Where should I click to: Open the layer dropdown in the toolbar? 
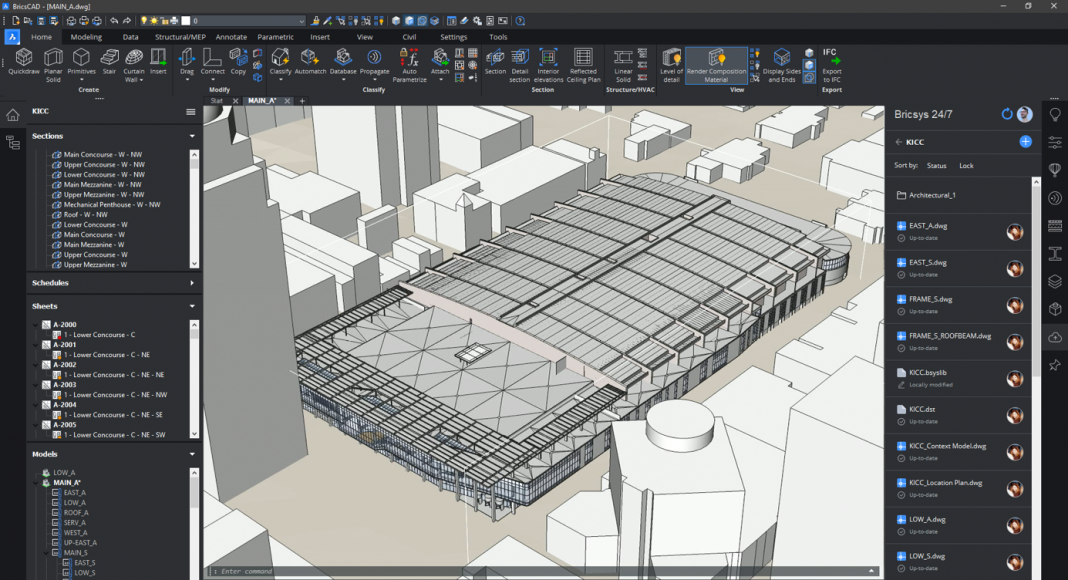(x=301, y=20)
